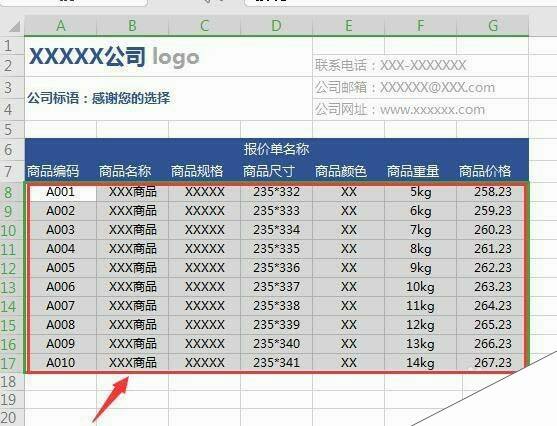Select column E header
This screenshot has height=426, width=557.
(x=348, y=26)
